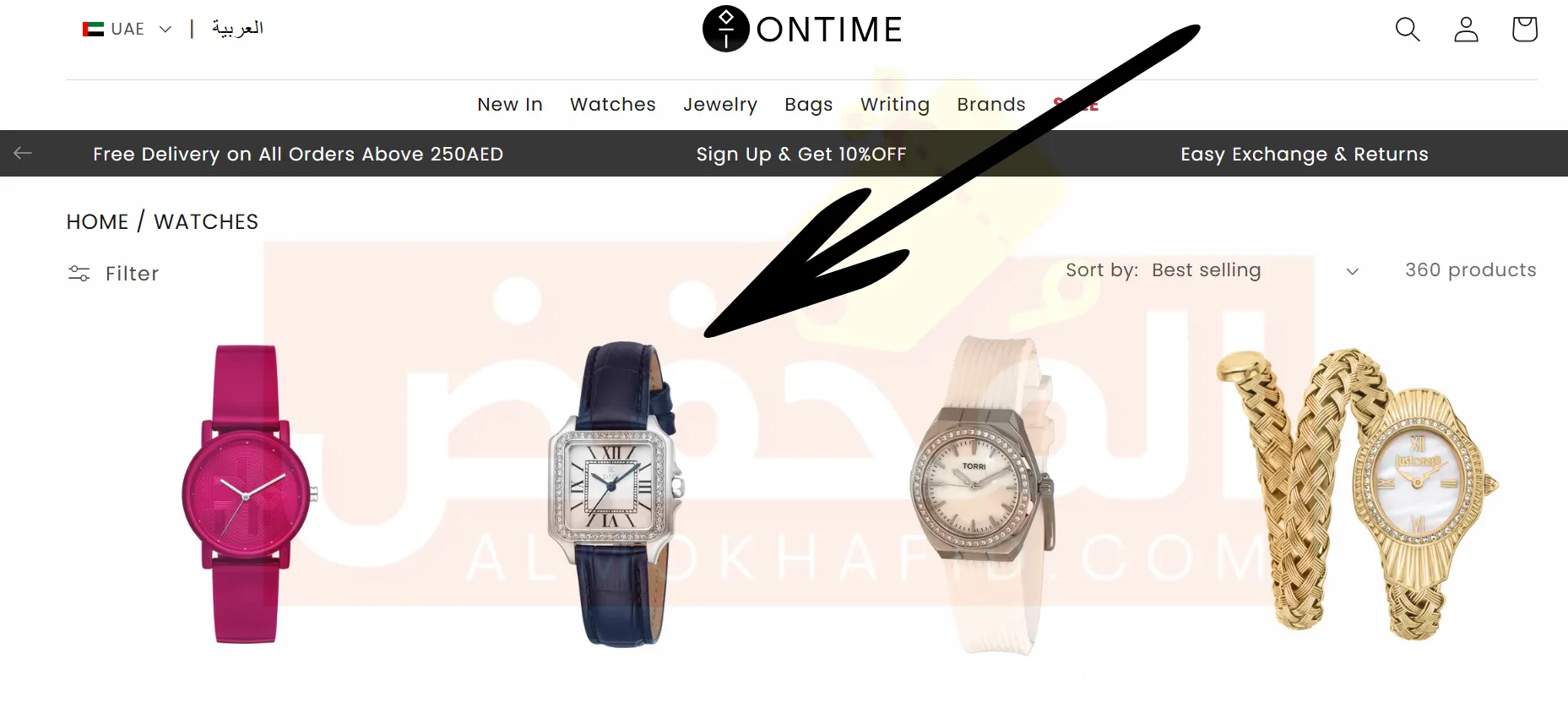Click the previous announcement arrow
The image size is (1568, 702).
[23, 153]
